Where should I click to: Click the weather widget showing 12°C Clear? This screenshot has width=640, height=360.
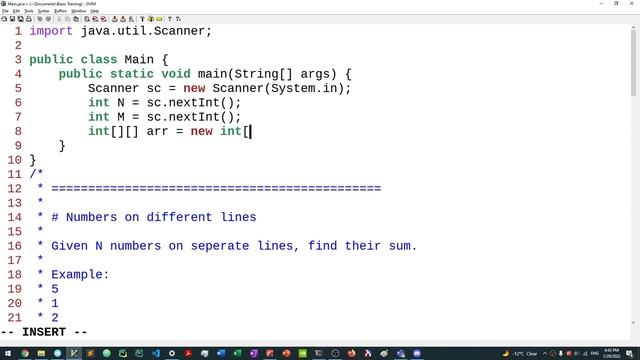tap(519, 353)
